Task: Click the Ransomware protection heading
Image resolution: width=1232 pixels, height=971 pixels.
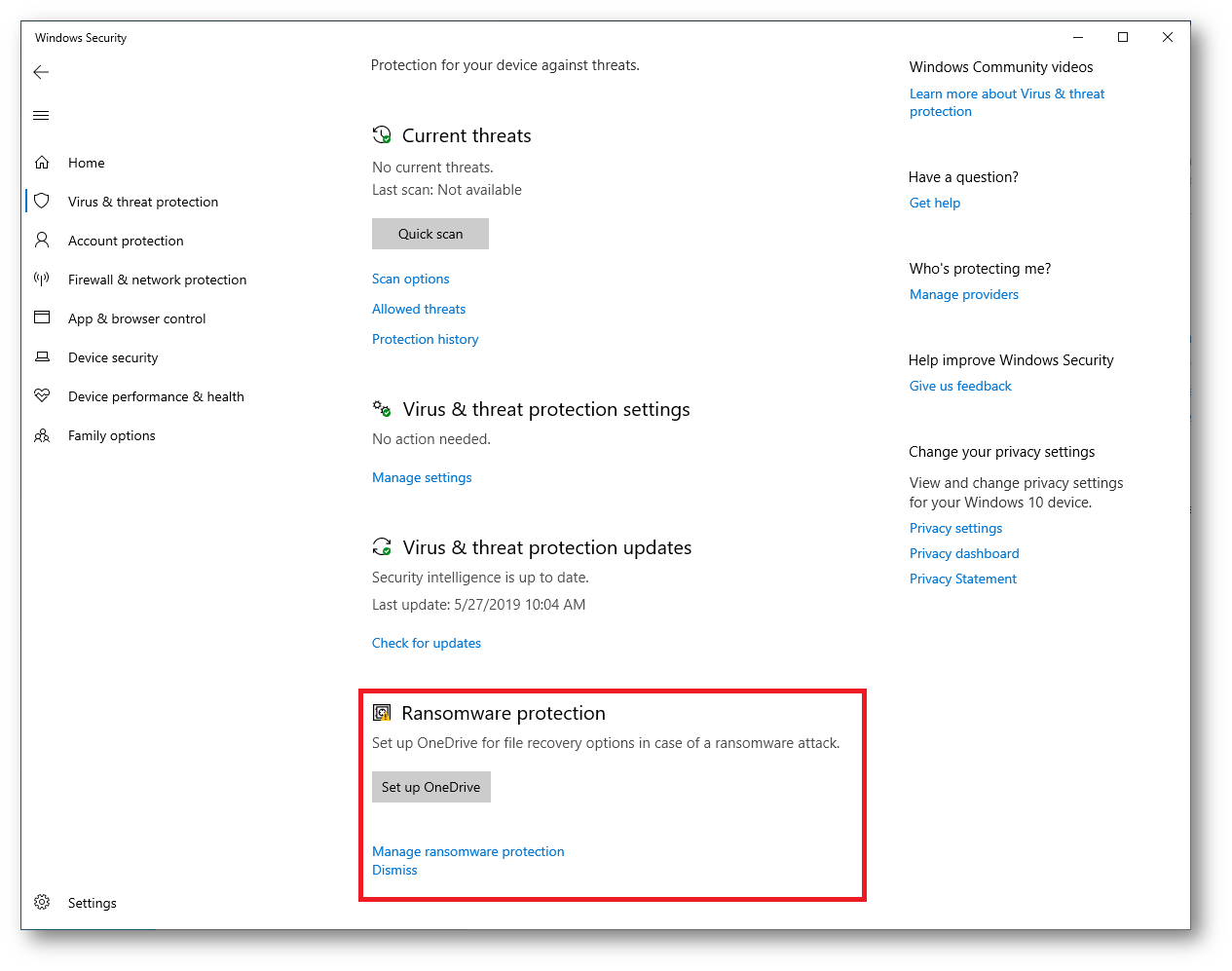Action: pos(504,713)
